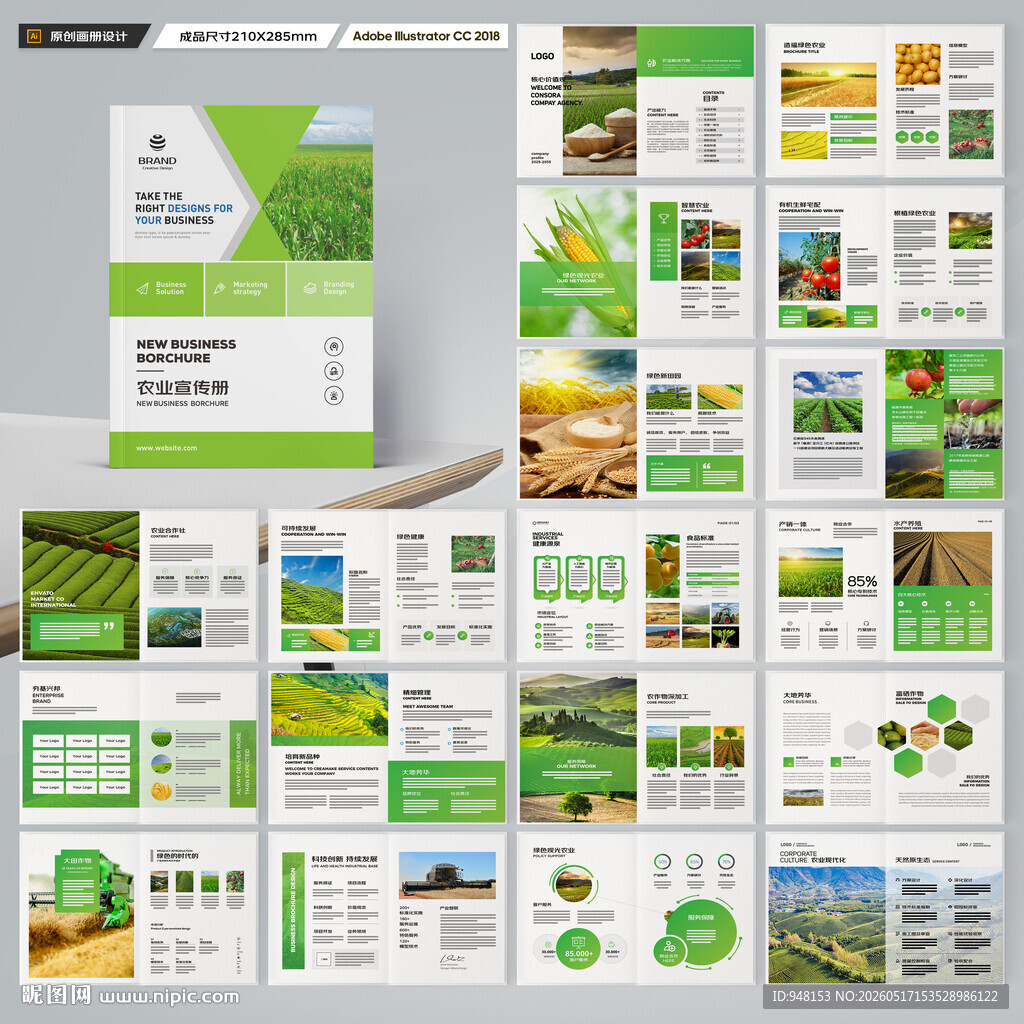The width and height of the screenshot is (1024, 1024).
Task: Click the 天然原生态 heading
Action: point(911,860)
